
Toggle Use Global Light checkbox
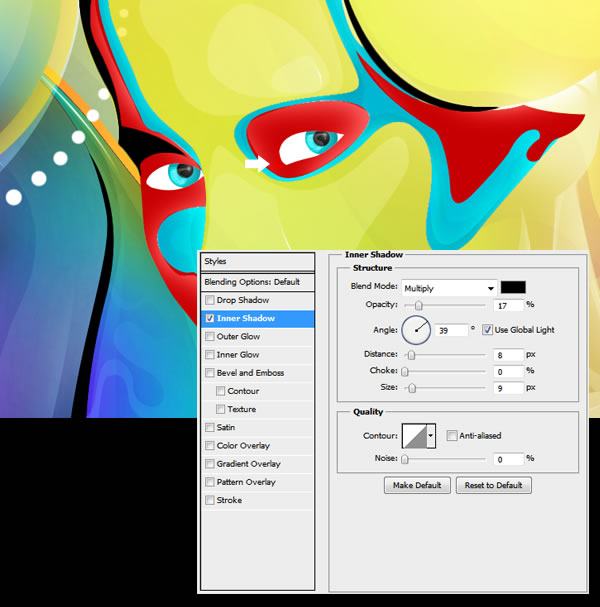(487, 330)
